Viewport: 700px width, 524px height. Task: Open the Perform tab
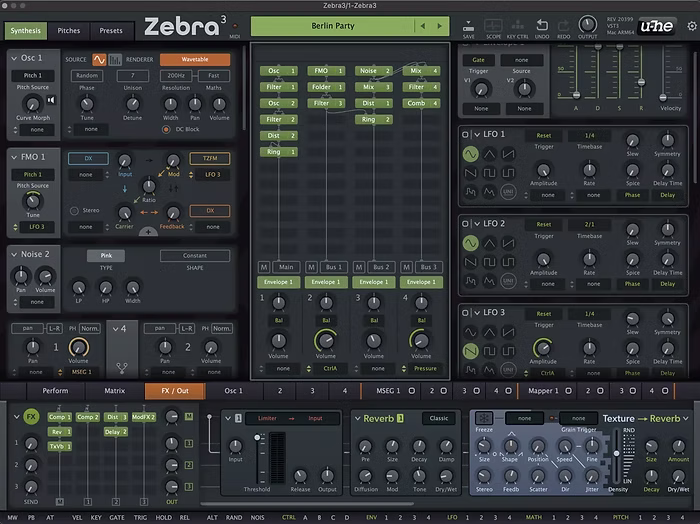click(55, 391)
